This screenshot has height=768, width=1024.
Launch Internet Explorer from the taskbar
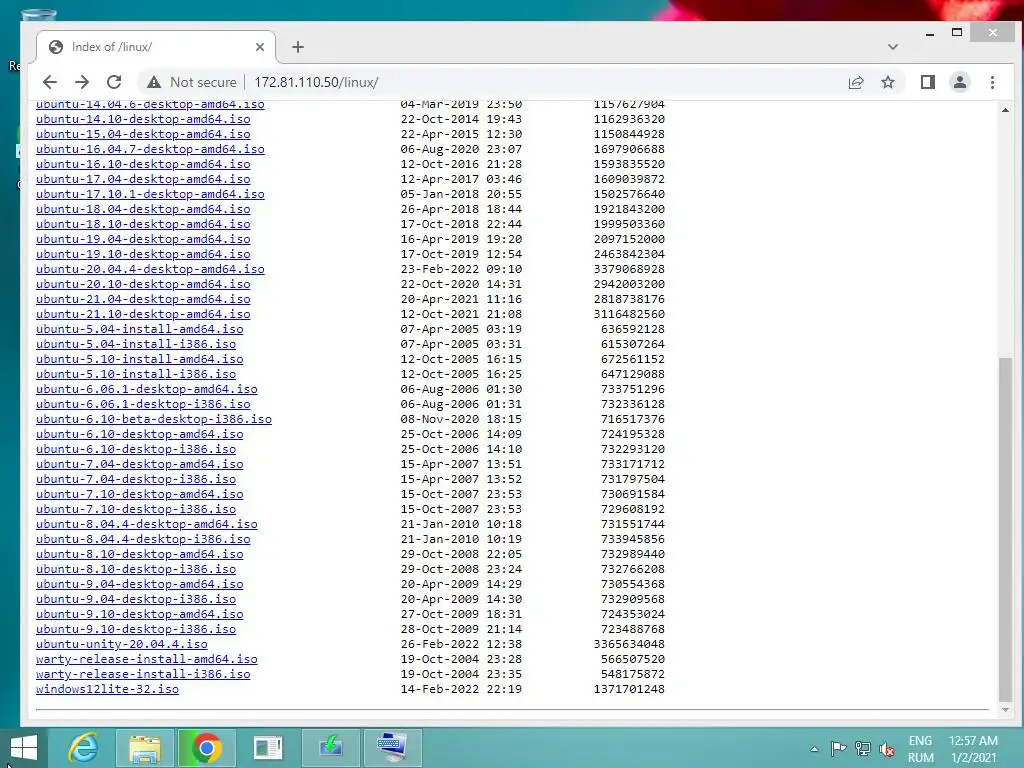coord(84,748)
